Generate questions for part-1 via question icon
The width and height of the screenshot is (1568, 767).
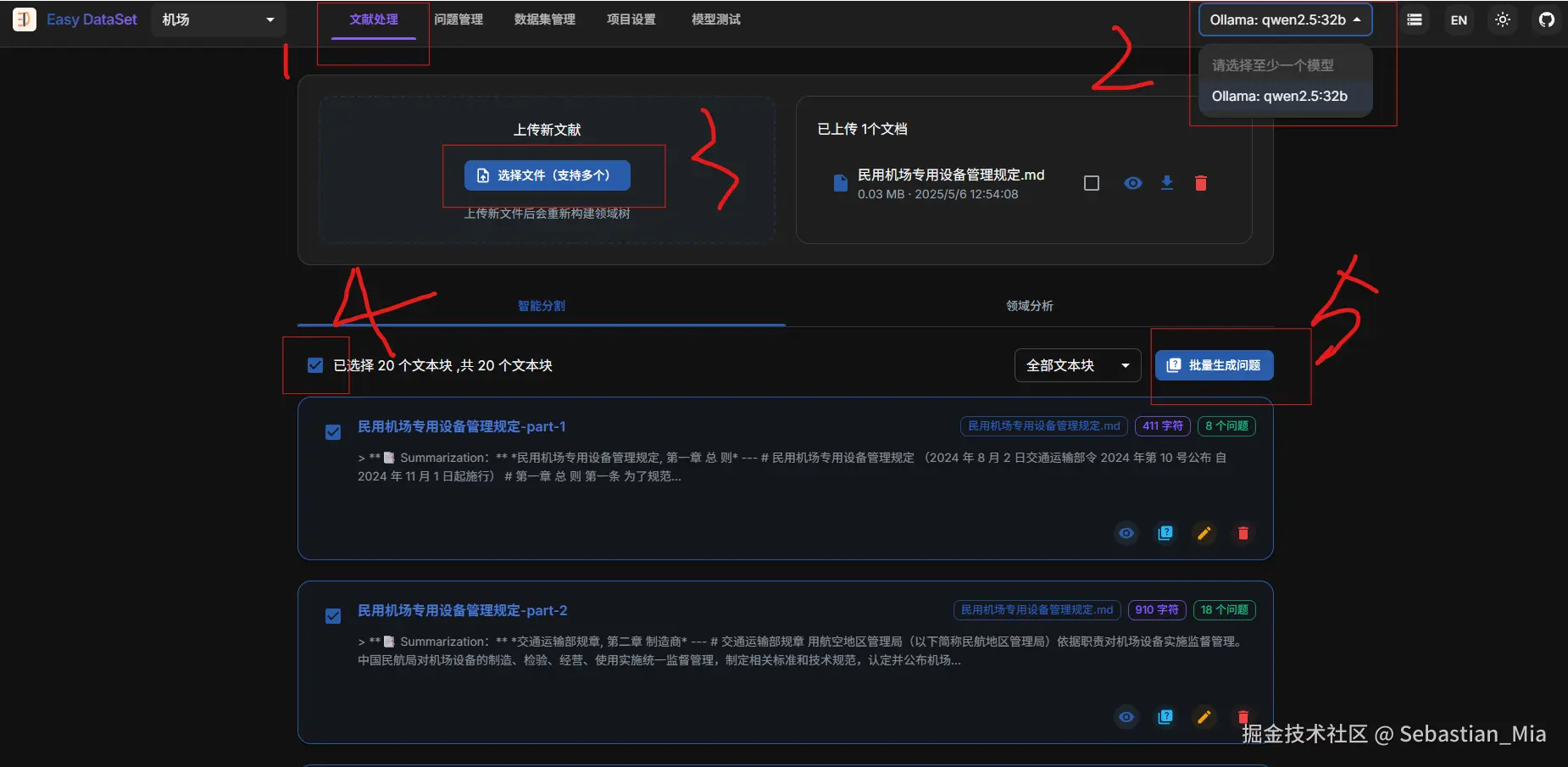[1165, 533]
